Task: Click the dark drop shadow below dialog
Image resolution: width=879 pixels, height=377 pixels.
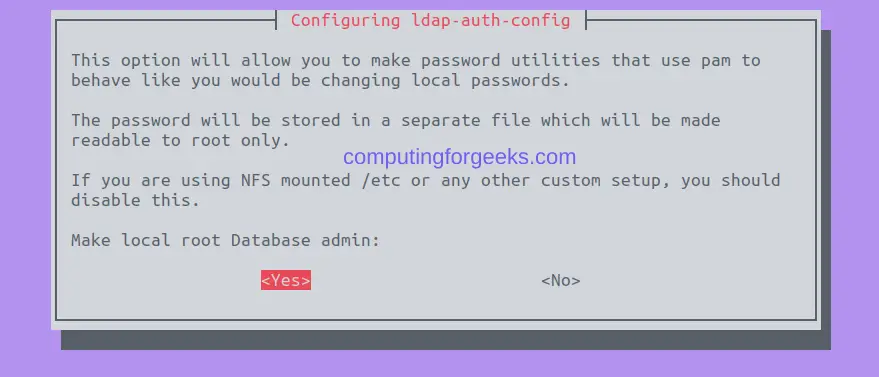Action: [446, 340]
